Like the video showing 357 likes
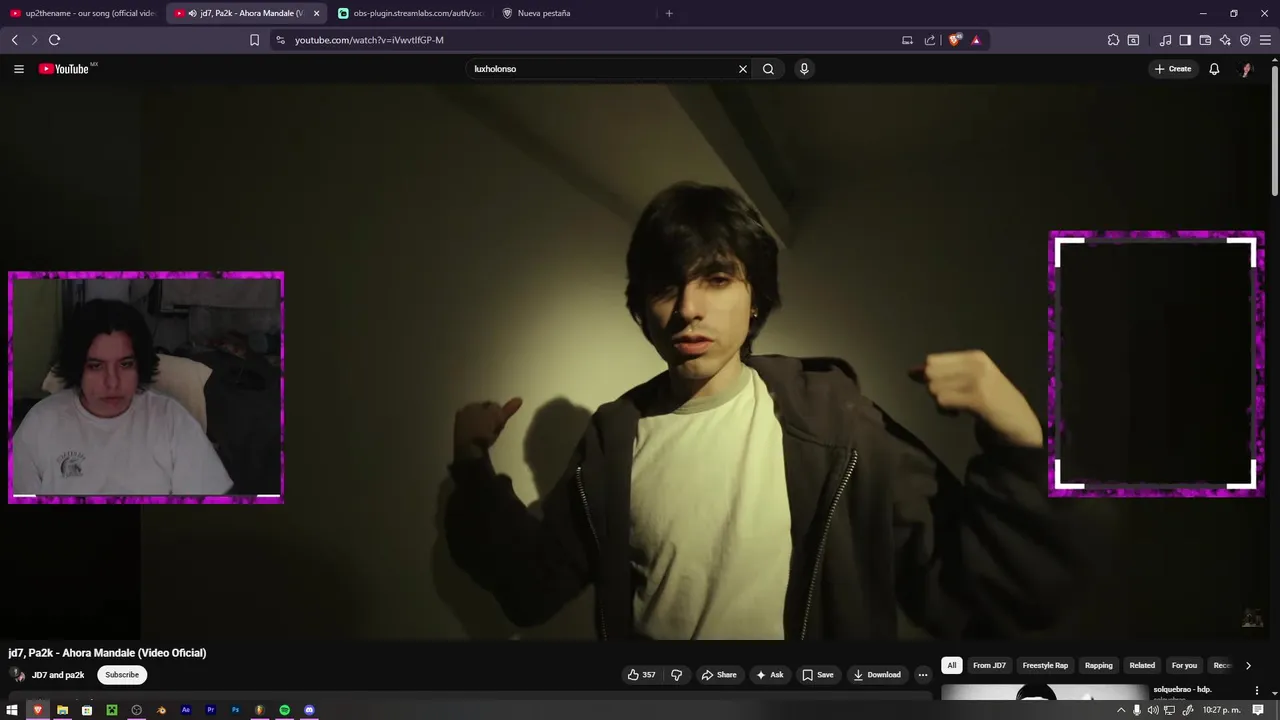Screen dimensions: 1280x720 click(x=641, y=675)
